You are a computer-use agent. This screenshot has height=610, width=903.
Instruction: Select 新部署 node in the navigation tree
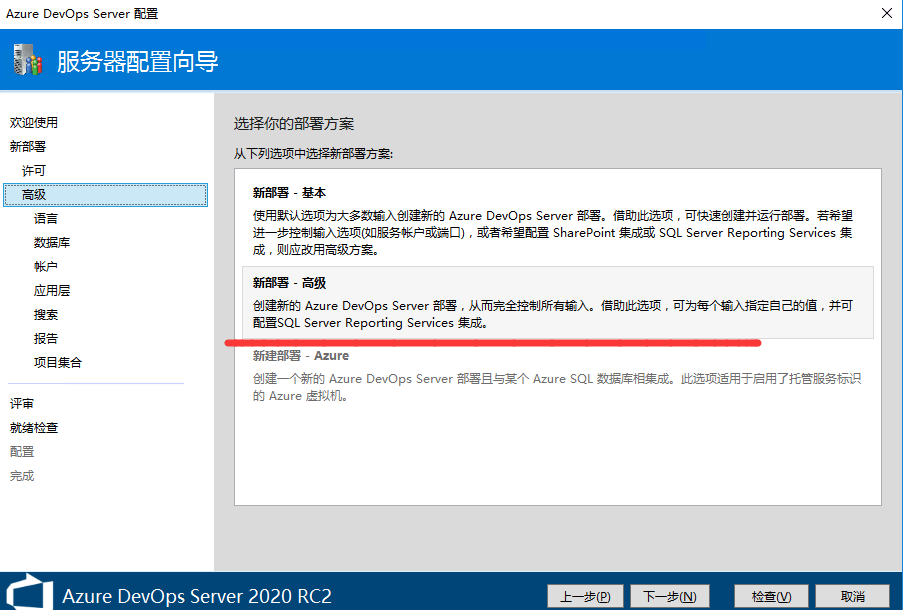[28, 147]
